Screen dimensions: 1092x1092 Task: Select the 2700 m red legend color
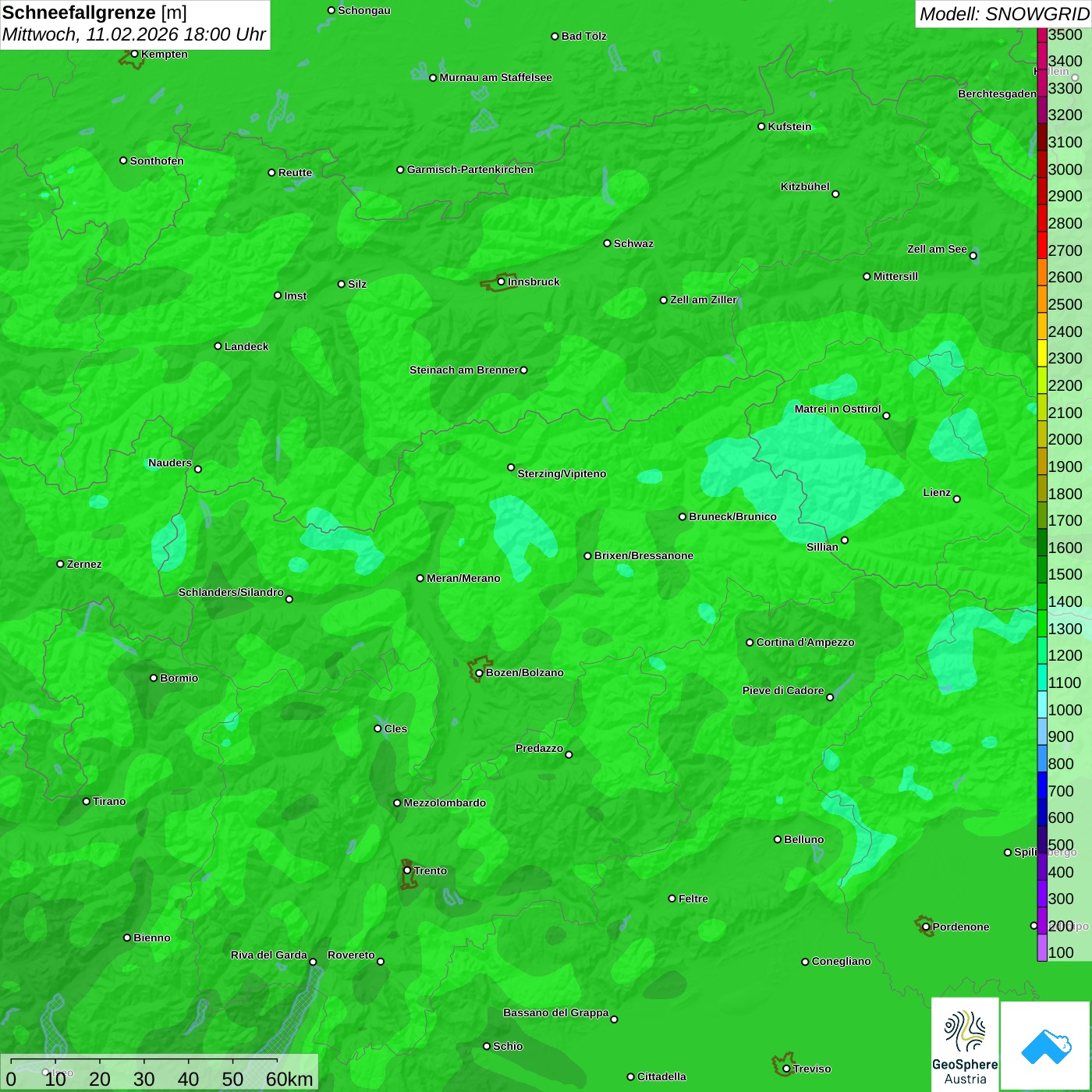(x=1042, y=245)
